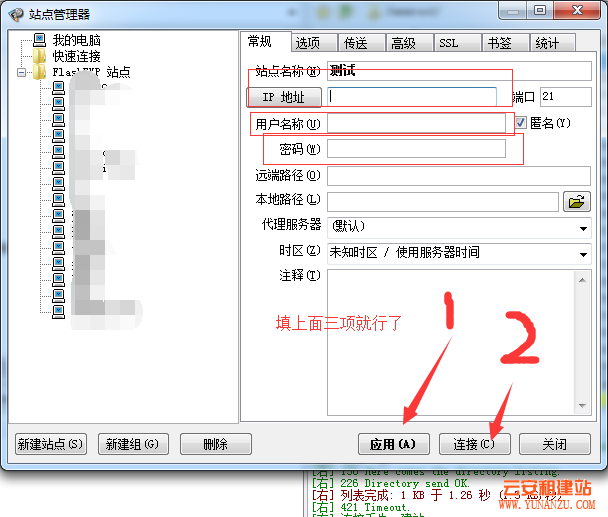The image size is (608, 517).
Task: Click the 删除 button
Action: pyautogui.click(x=216, y=444)
